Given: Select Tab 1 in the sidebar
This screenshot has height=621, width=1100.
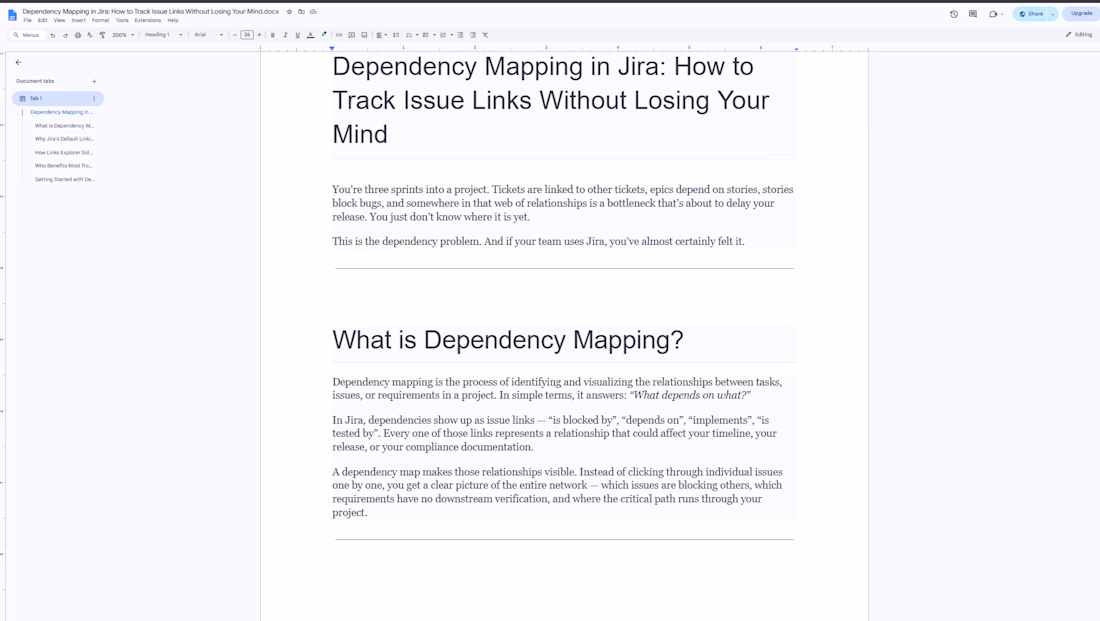Looking at the screenshot, I should [58, 98].
